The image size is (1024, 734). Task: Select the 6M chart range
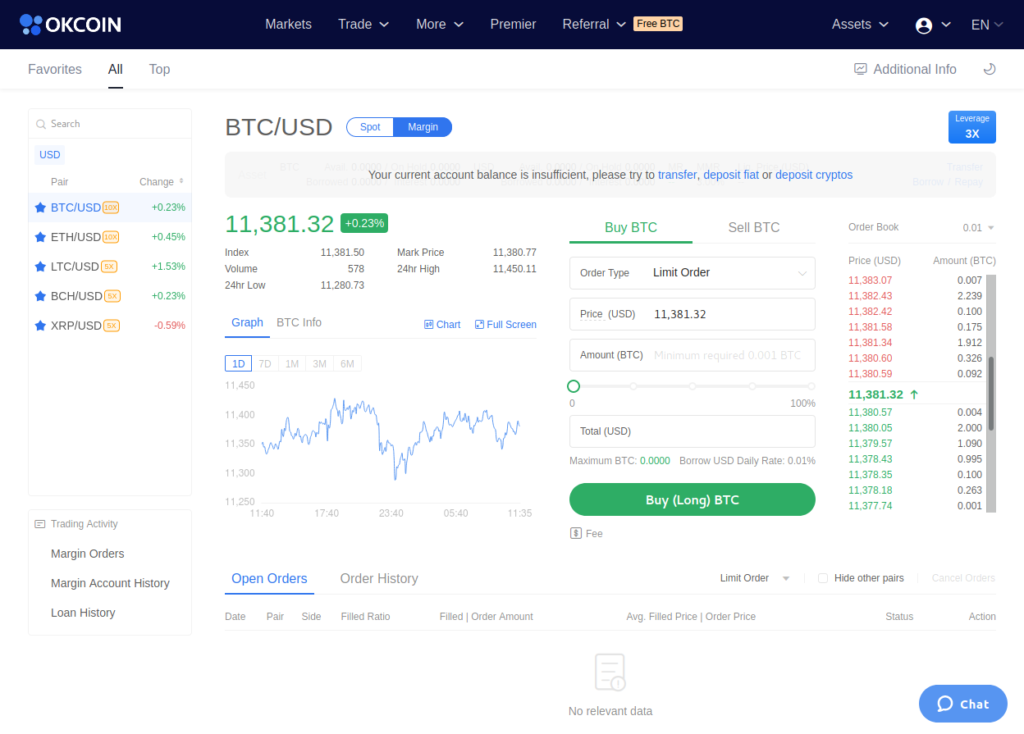[x=347, y=364]
